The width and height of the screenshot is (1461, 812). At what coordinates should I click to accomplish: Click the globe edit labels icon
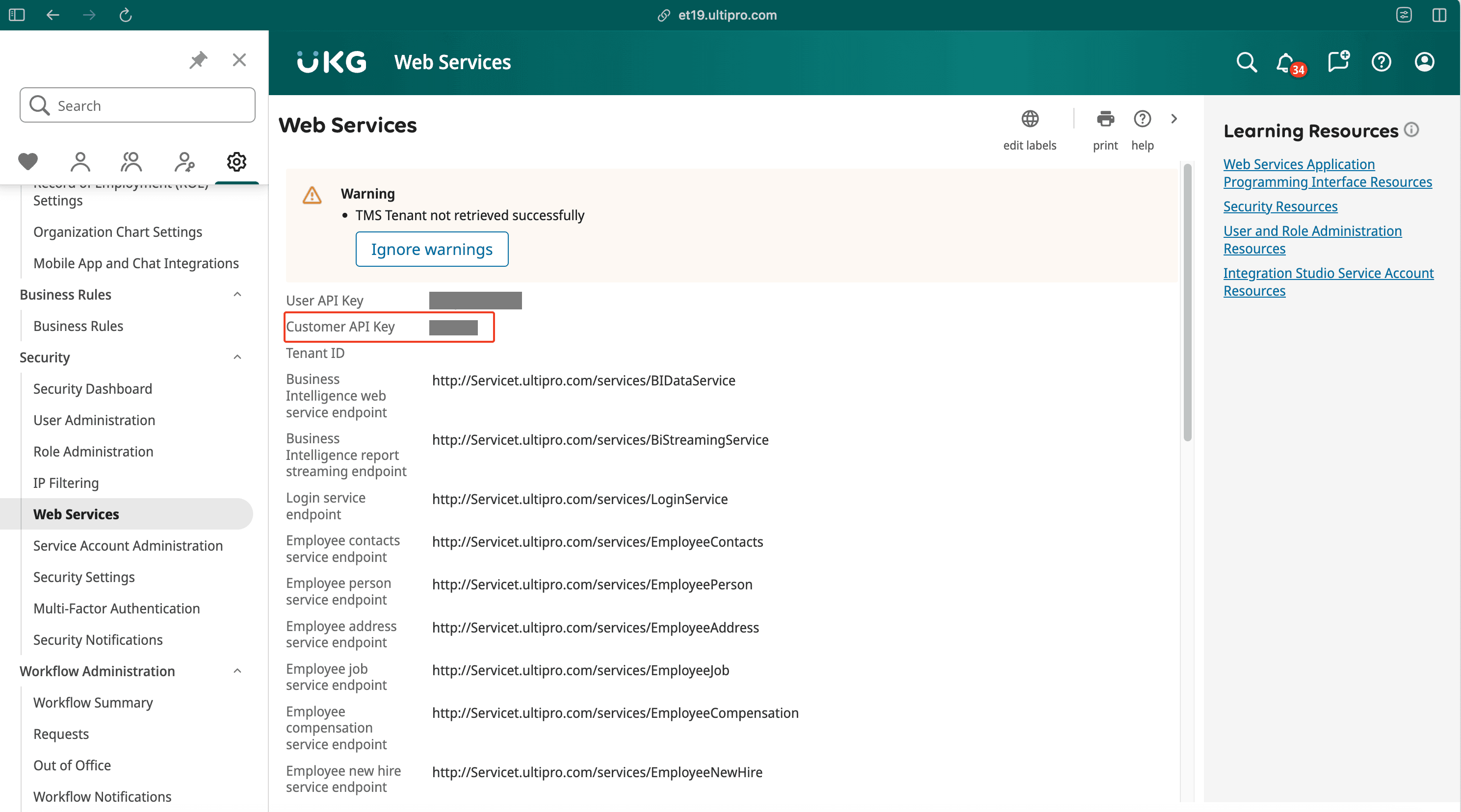click(1029, 118)
